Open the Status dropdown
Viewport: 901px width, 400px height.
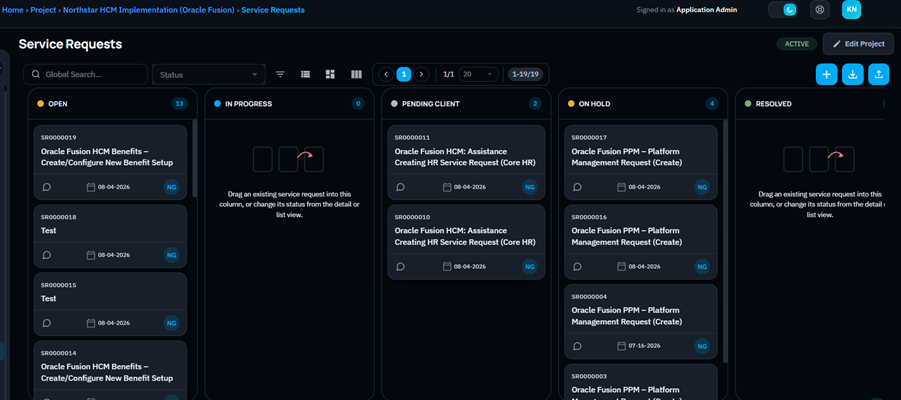tap(209, 74)
